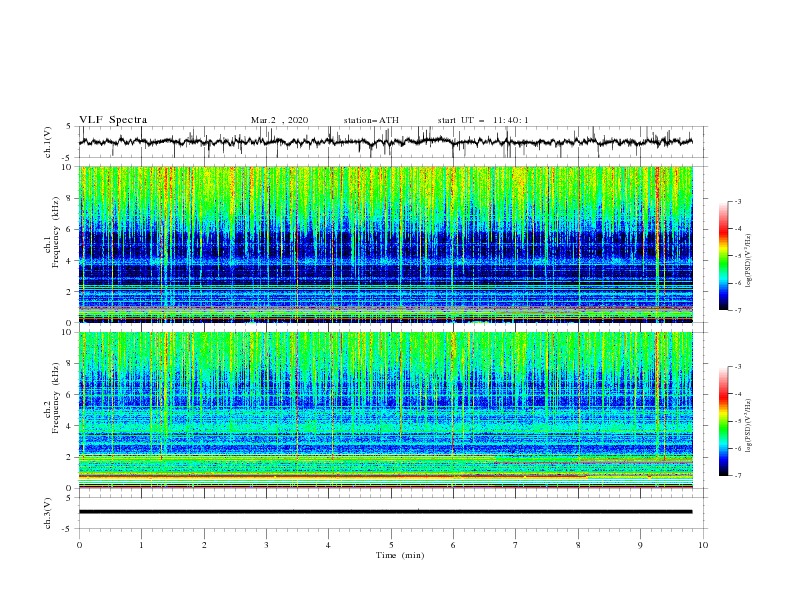Click time axis tick label "8"
The height and width of the screenshot is (612, 792).
[578, 545]
